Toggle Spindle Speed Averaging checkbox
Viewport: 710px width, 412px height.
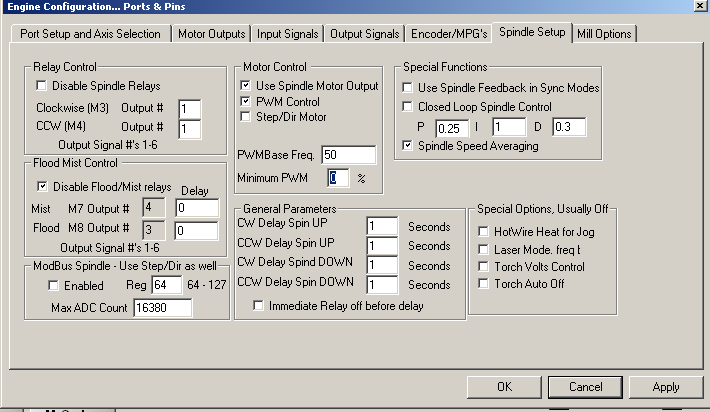[x=407, y=146]
